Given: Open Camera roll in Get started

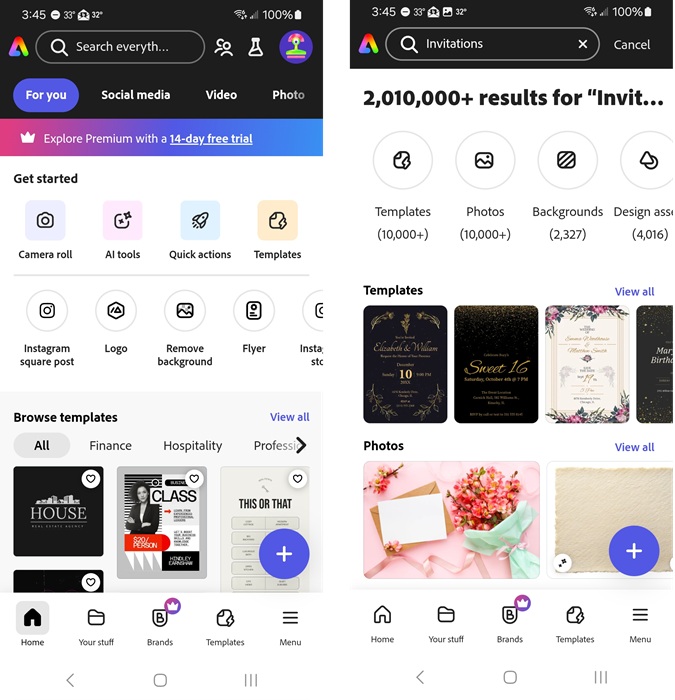Looking at the screenshot, I should [45, 221].
